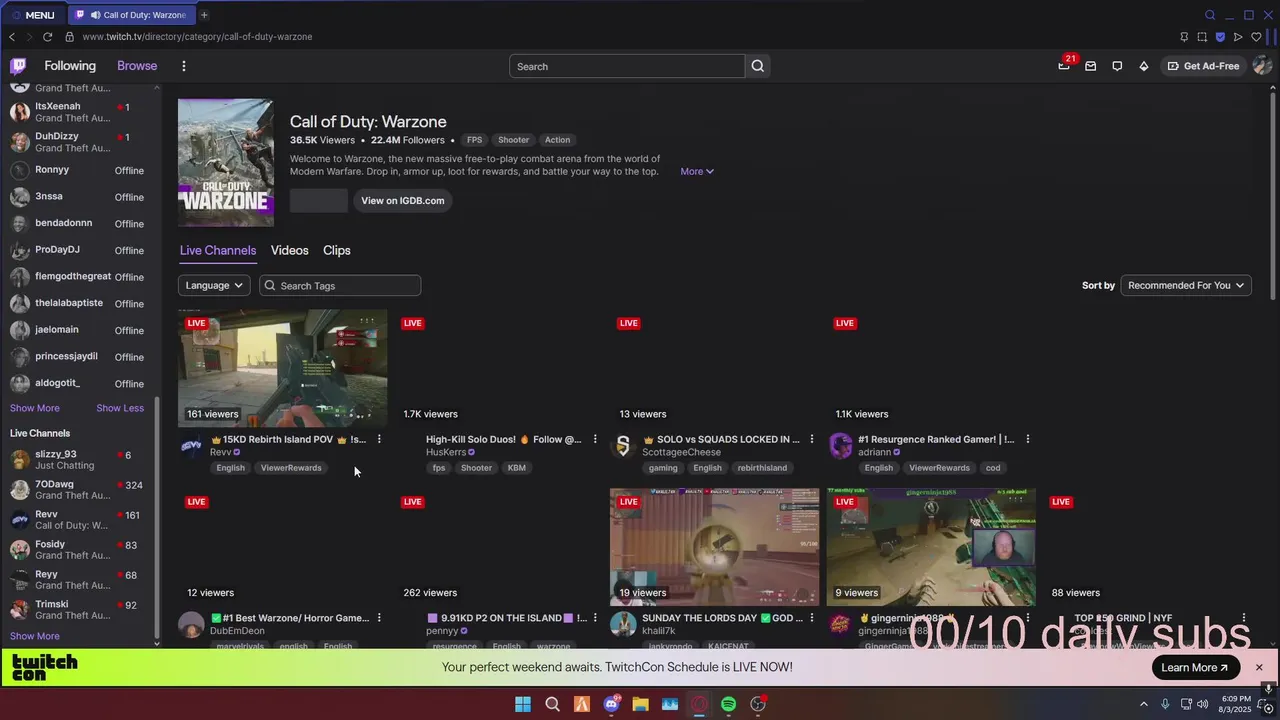This screenshot has height=720, width=1280.
Task: Open the Twitch more options dots next to Browse
Action: click(184, 66)
